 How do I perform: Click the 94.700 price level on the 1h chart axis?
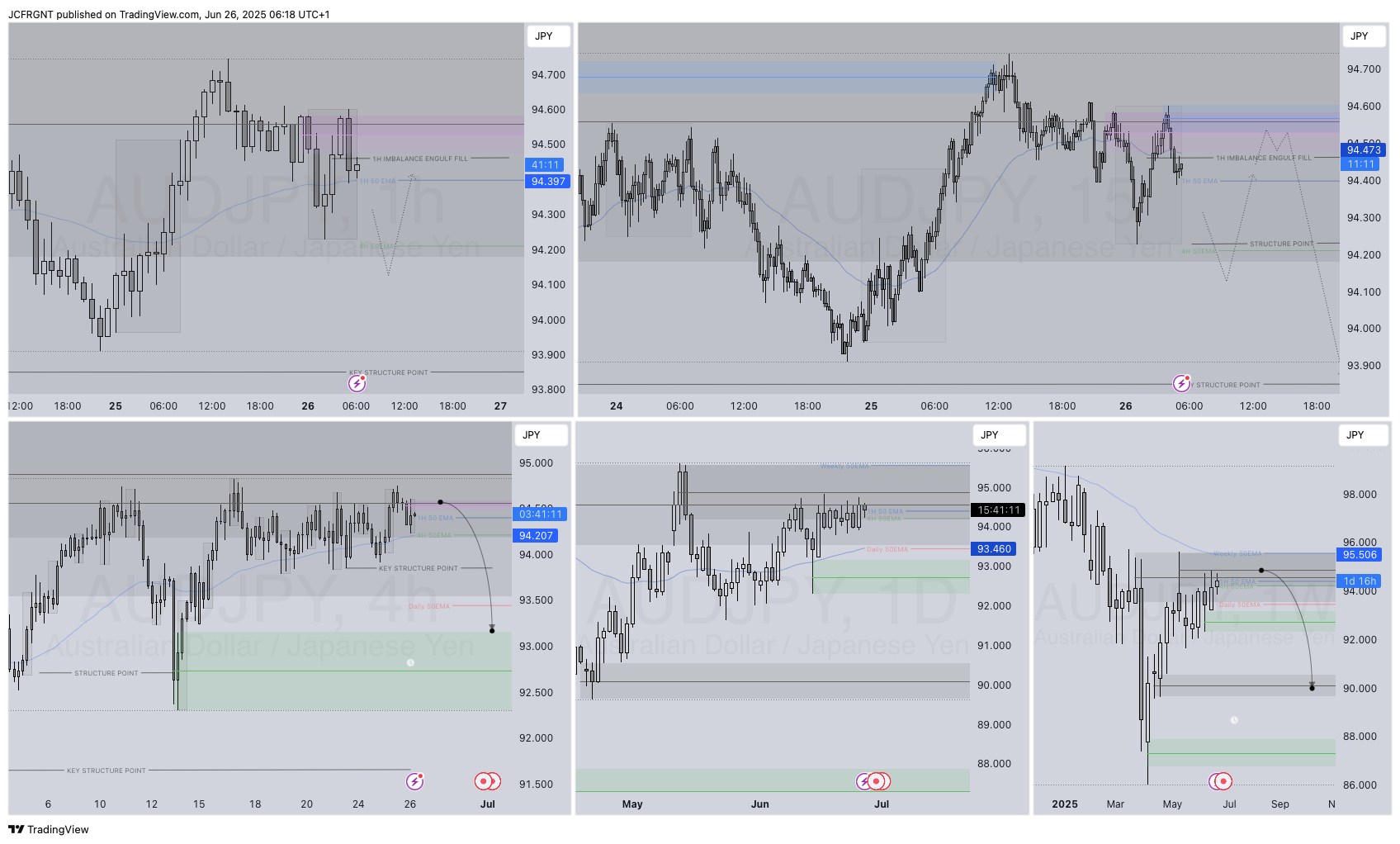pyautogui.click(x=548, y=75)
